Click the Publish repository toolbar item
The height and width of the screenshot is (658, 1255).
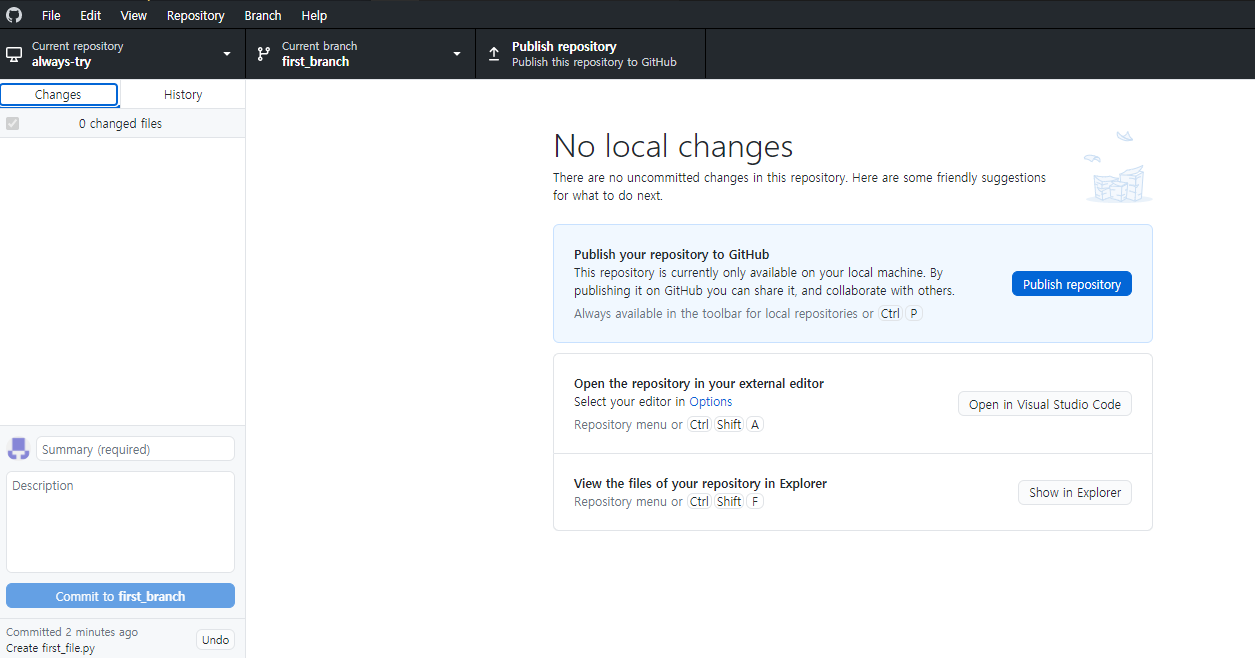coord(591,54)
